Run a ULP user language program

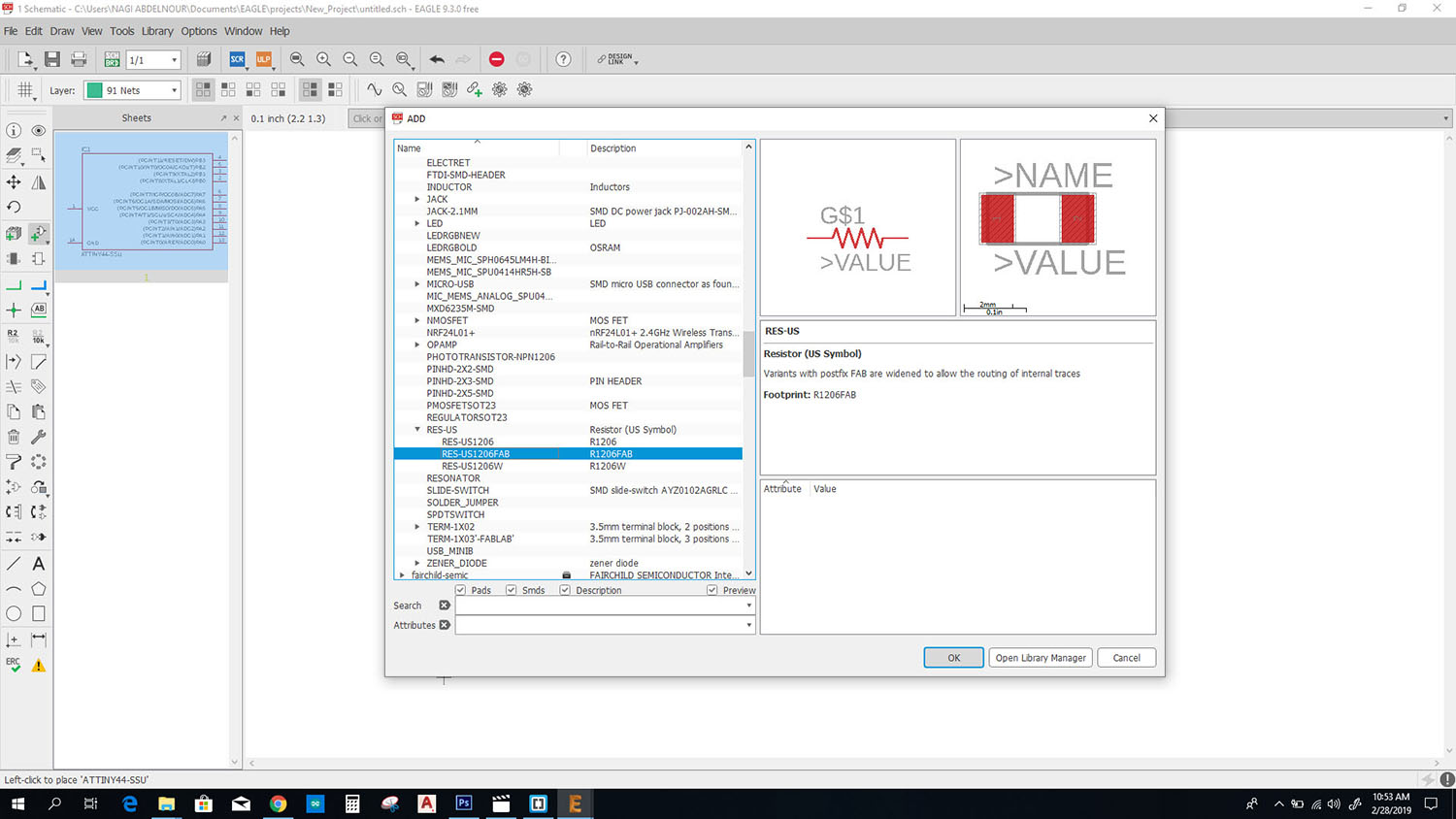point(263,59)
